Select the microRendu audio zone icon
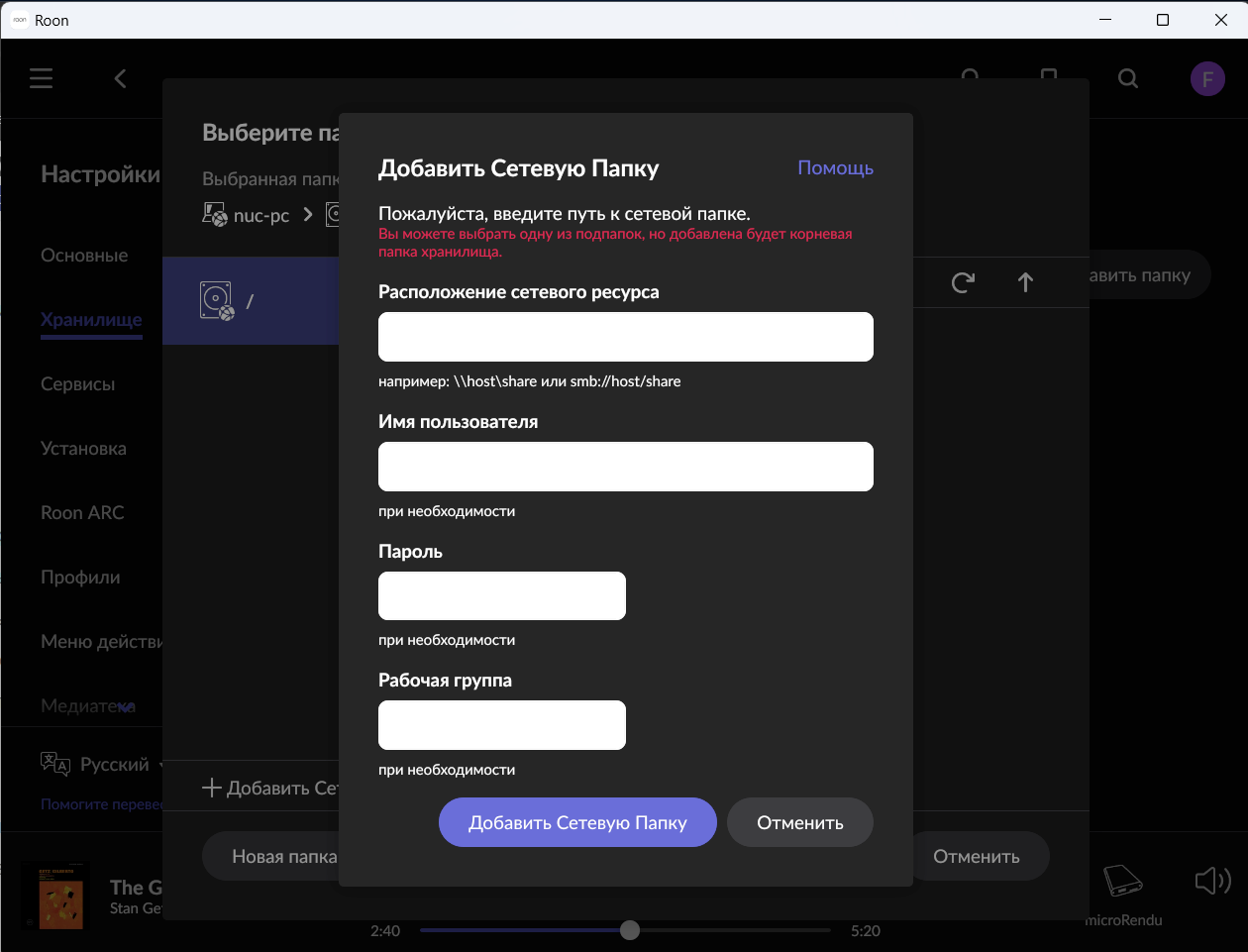Image resolution: width=1248 pixels, height=952 pixels. point(1123,881)
